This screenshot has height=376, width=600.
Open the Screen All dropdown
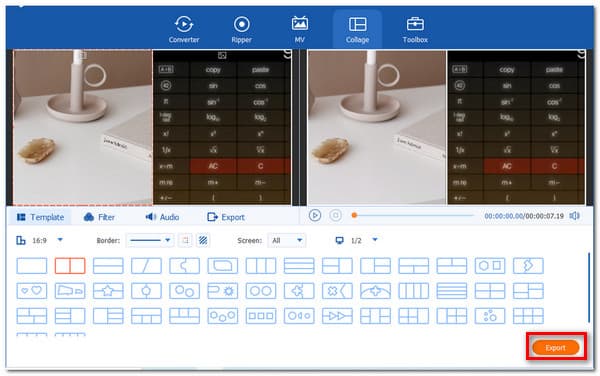(x=286, y=240)
